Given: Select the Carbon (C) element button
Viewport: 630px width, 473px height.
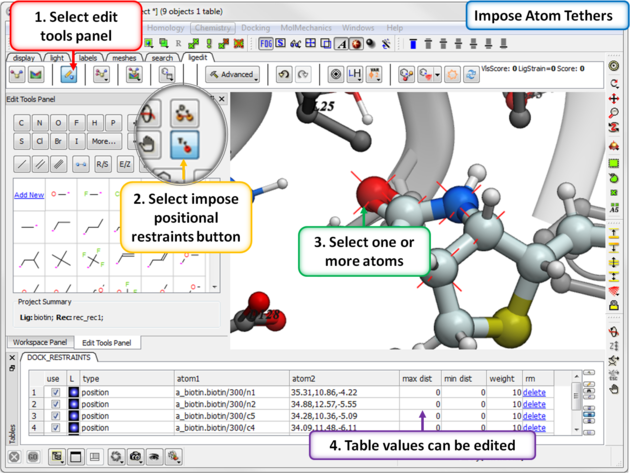Looking at the screenshot, I should (21, 123).
